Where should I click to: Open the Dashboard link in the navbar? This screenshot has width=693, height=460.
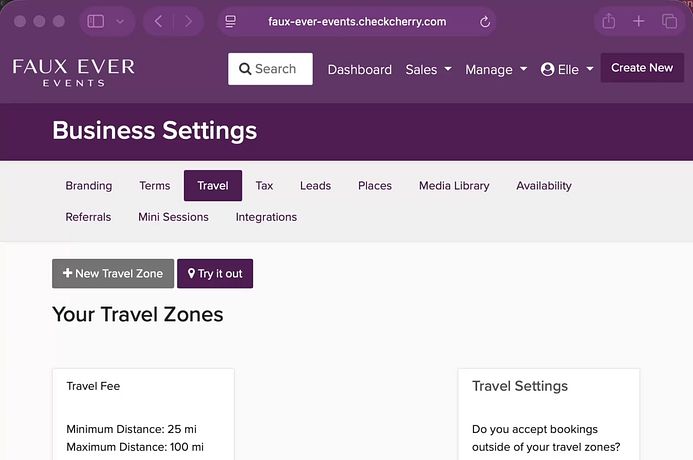click(359, 69)
